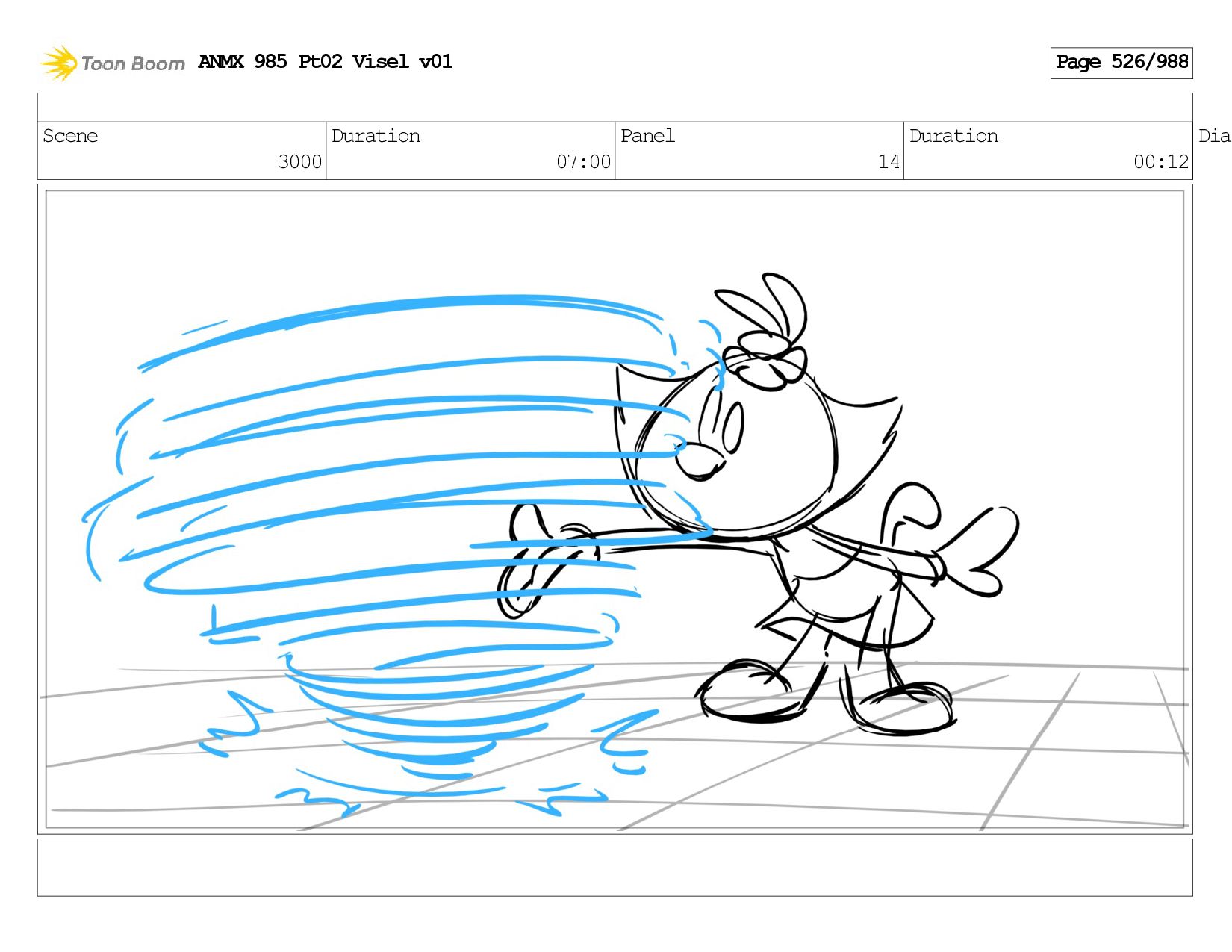Select scene duration value '07:00'
The width and height of the screenshot is (1232, 952).
(x=583, y=162)
